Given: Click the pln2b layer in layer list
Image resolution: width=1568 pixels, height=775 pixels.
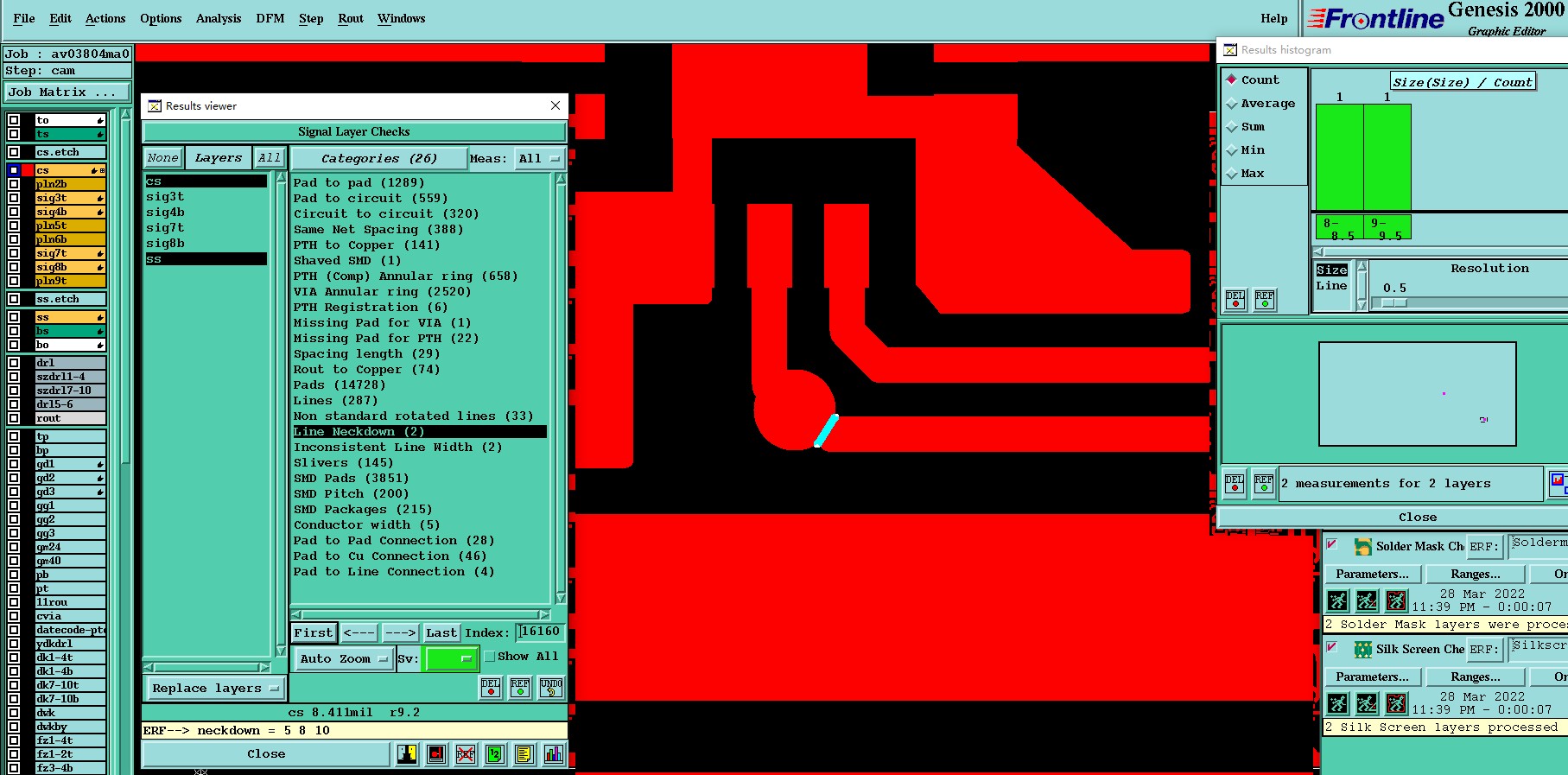Looking at the screenshot, I should (70, 184).
